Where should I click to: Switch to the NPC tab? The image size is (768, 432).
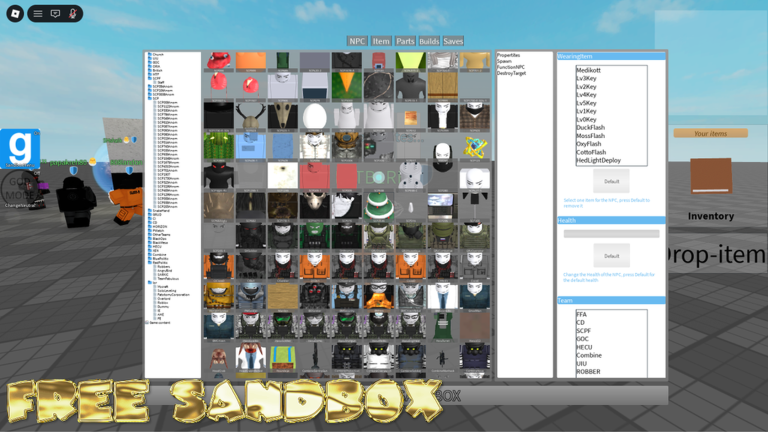357,41
